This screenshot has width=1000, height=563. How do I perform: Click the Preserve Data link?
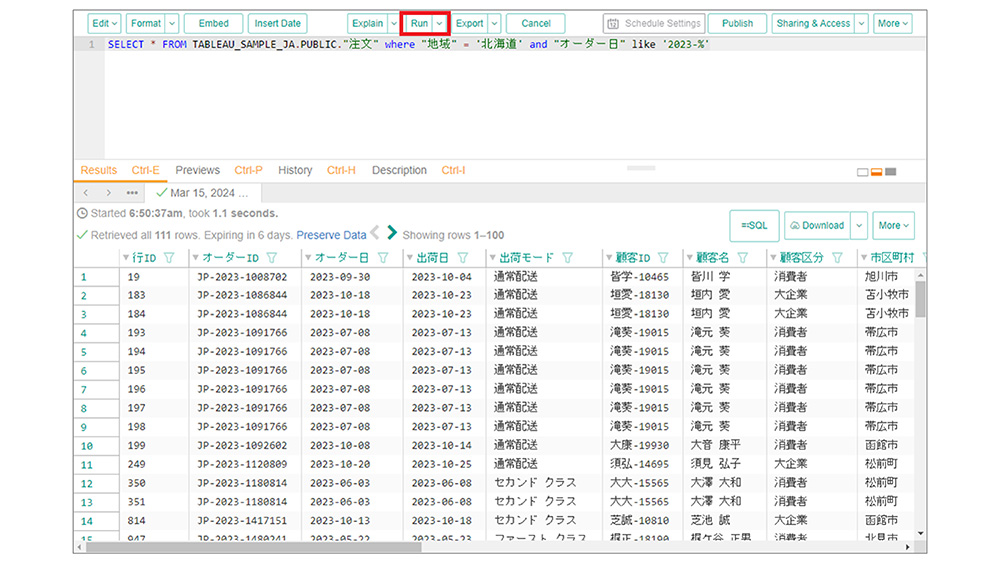pos(332,235)
